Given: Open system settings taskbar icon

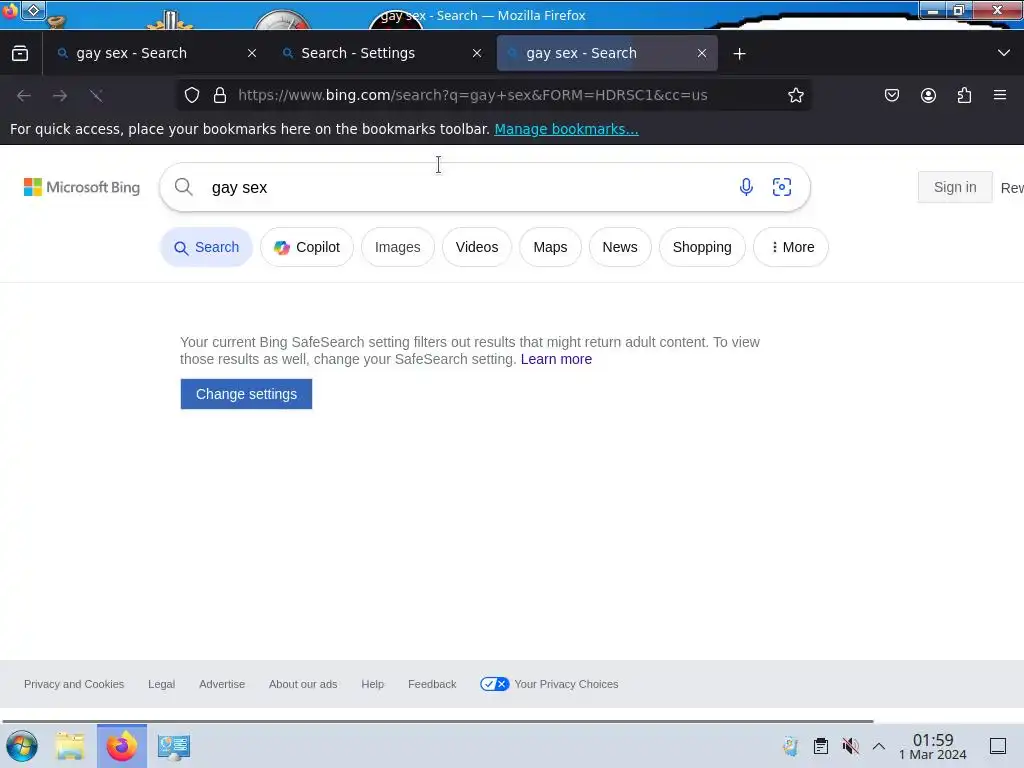Looking at the screenshot, I should click(x=174, y=746).
